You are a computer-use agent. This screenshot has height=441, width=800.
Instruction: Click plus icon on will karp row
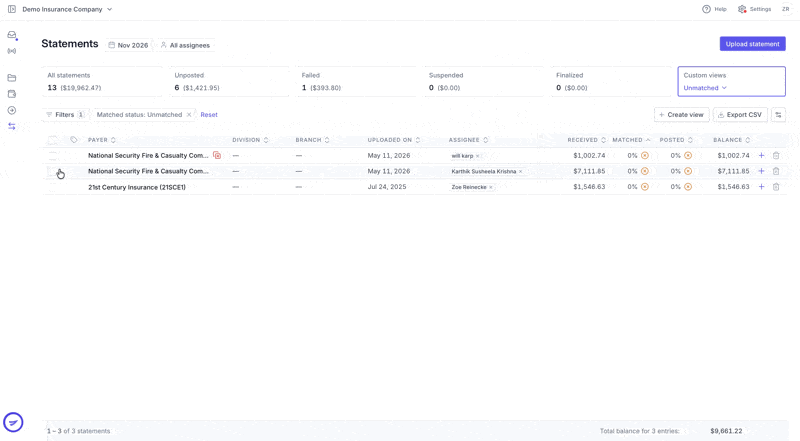coord(761,155)
